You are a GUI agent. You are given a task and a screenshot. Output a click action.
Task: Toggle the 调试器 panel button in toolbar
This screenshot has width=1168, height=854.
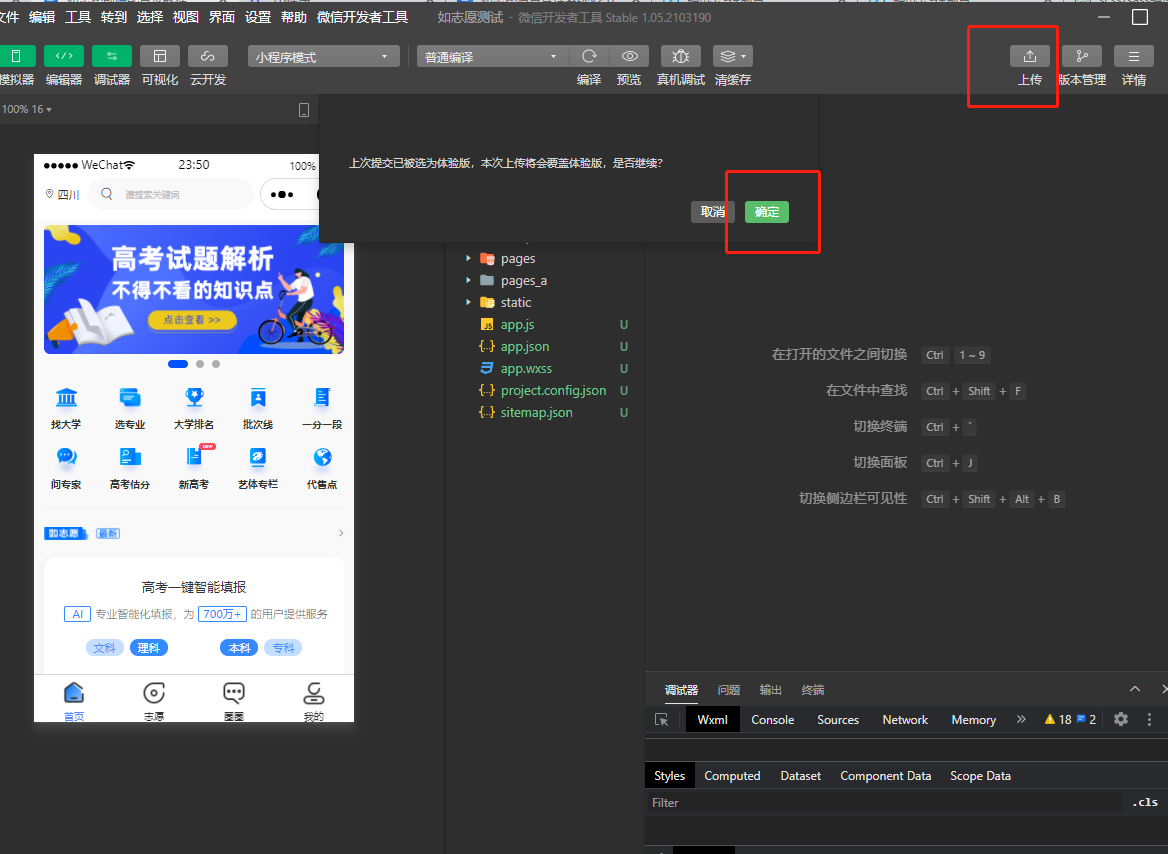(112, 56)
